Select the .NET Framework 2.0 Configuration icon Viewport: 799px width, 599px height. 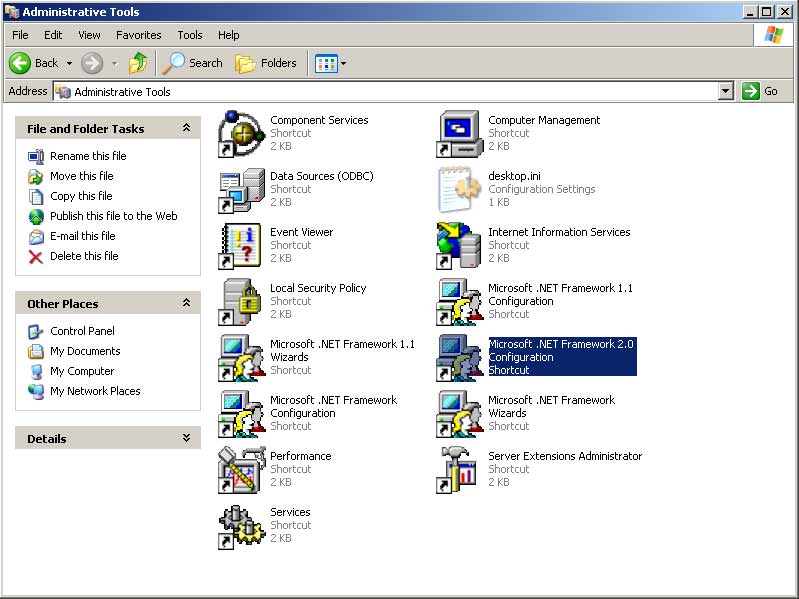pos(460,358)
